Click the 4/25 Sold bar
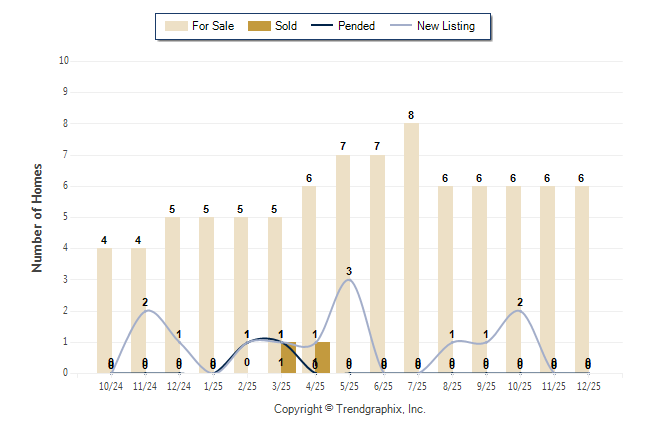Screen dimensions: 646x434 (322, 358)
